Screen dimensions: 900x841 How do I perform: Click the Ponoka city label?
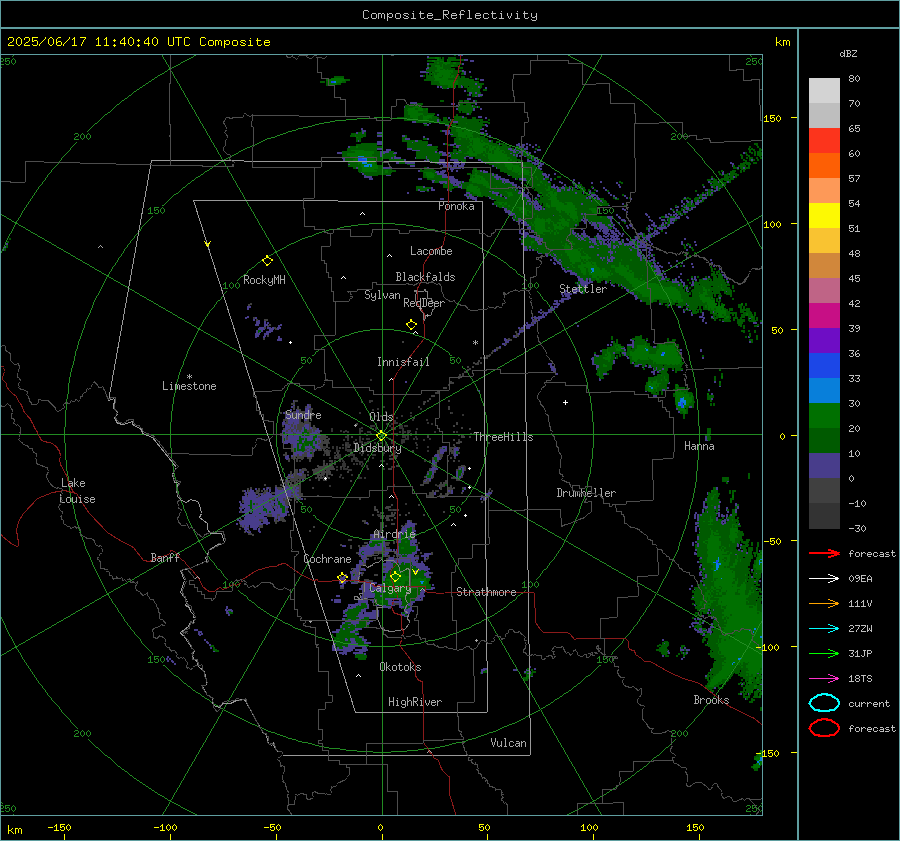(456, 207)
